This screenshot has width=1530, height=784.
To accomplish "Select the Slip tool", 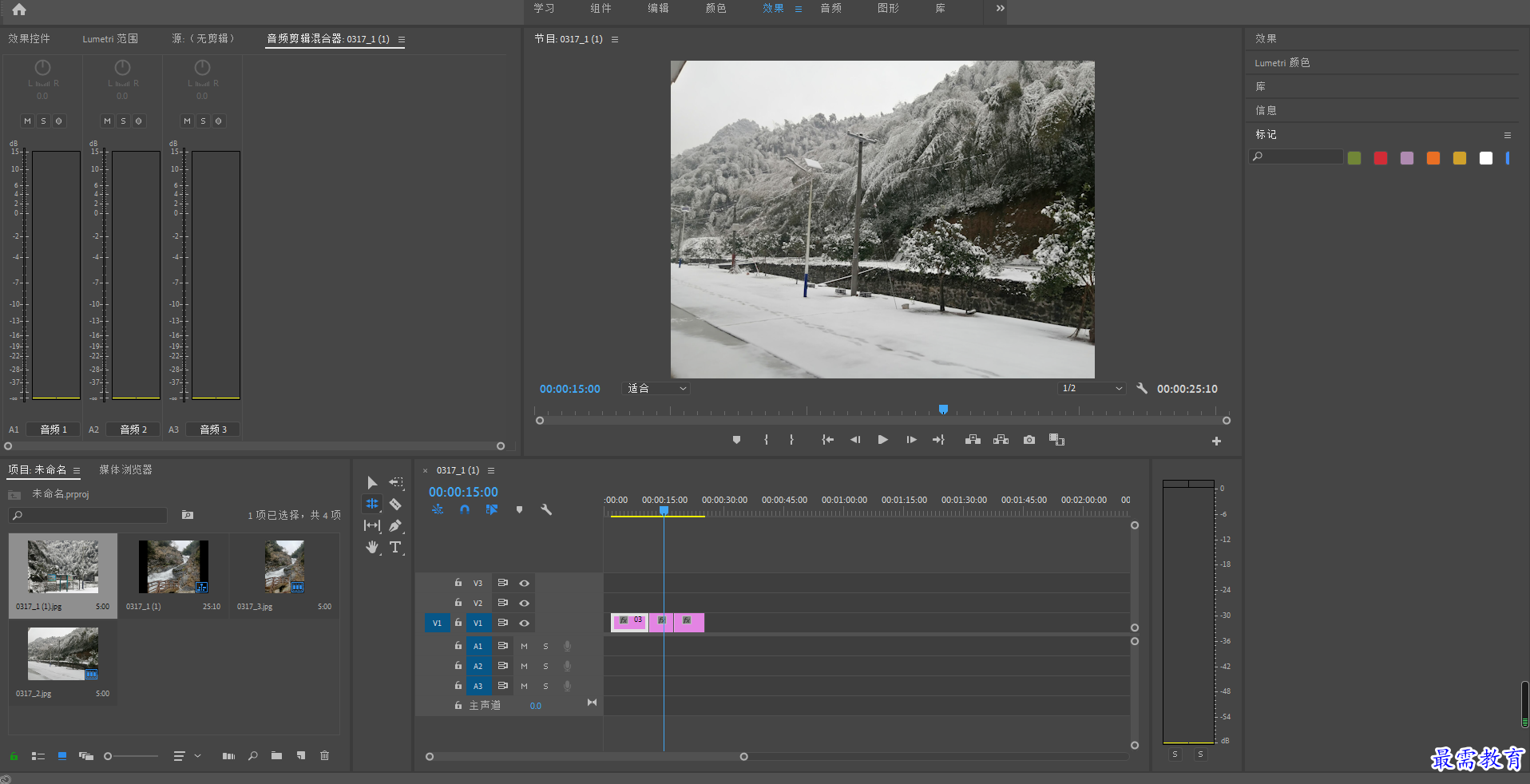I will (372, 525).
